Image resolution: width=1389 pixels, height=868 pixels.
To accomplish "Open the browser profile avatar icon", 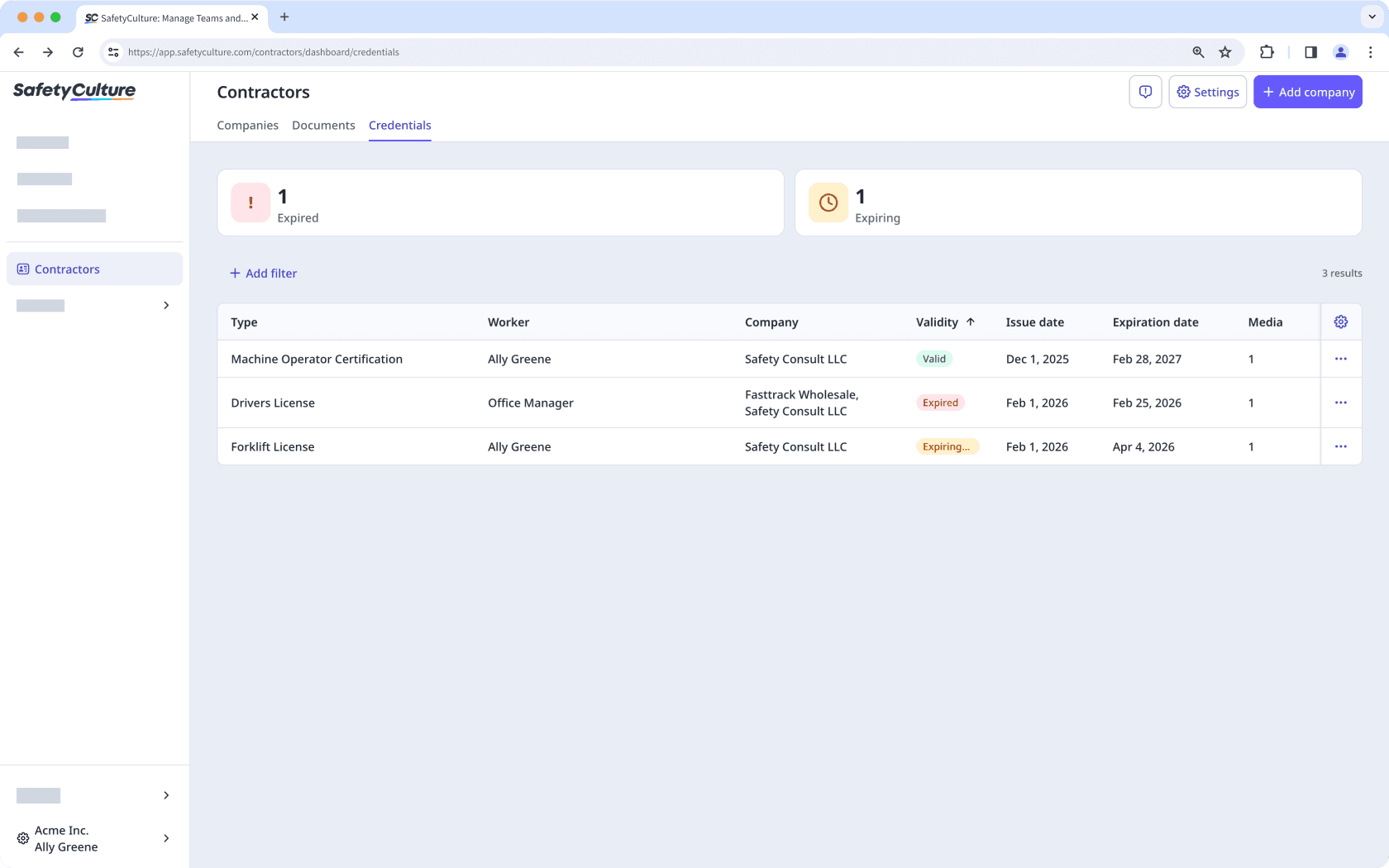I will (1341, 52).
